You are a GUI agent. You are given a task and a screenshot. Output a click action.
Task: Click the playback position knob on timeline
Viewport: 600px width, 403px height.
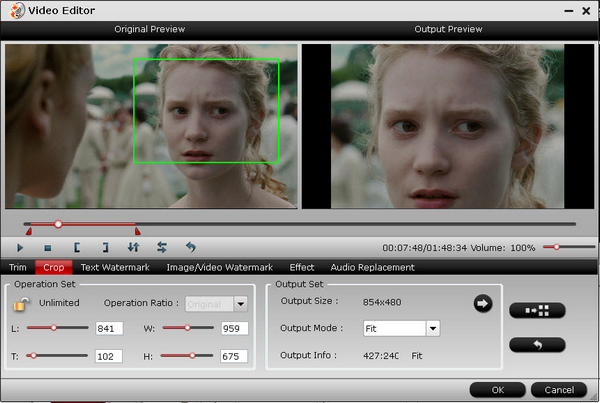click(x=58, y=224)
